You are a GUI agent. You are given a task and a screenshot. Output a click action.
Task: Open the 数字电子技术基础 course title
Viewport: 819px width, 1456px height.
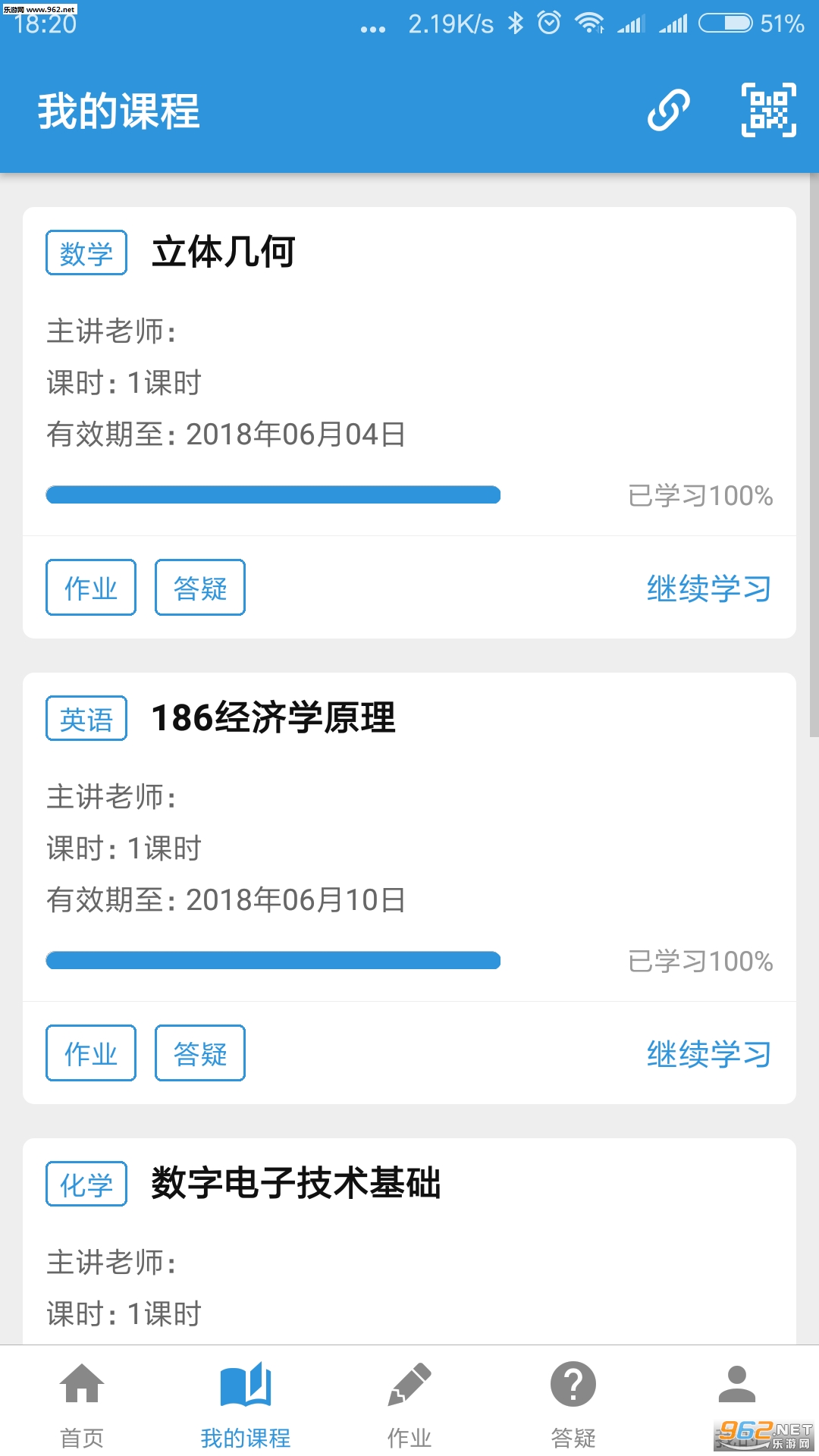[x=296, y=1183]
